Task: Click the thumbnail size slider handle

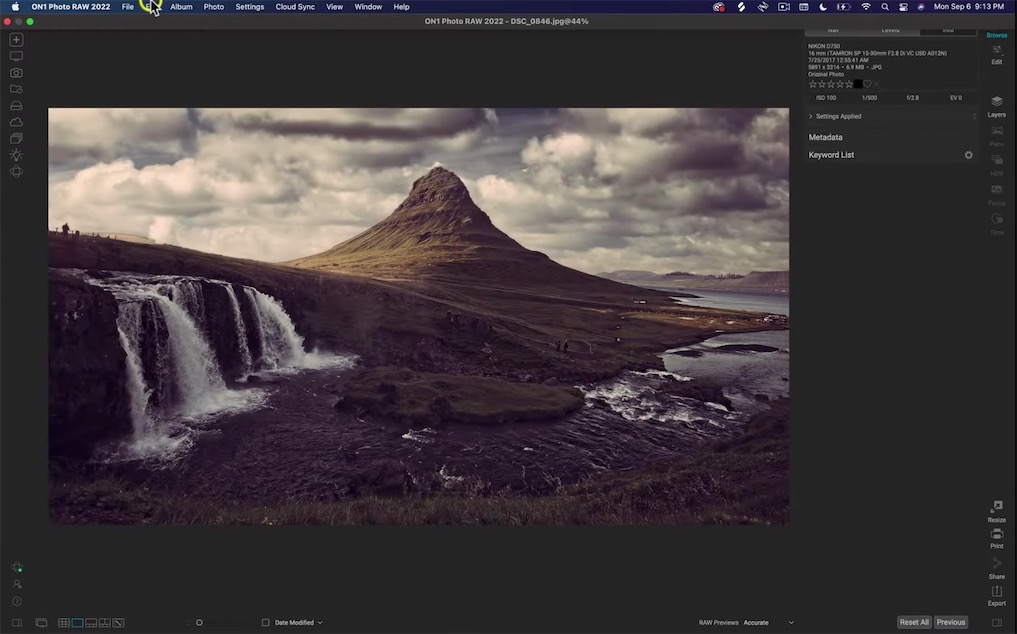Action: pos(199,622)
